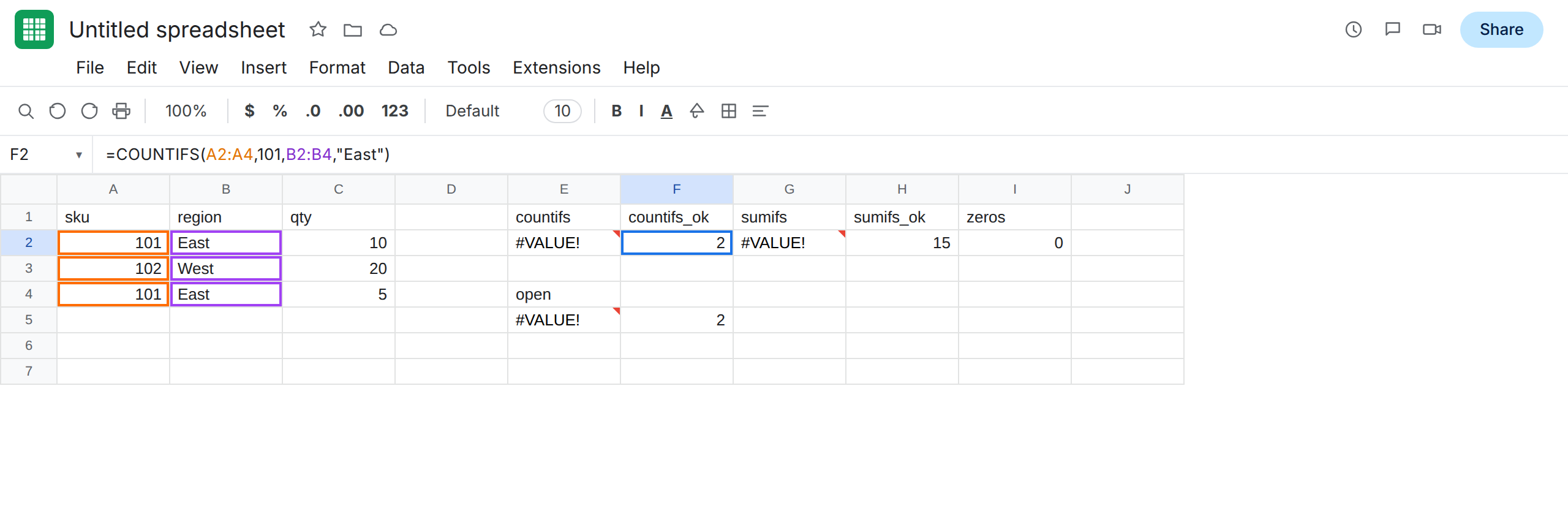Viewport: 1568px width, 527px height.
Task: Decrease decimal places
Action: click(x=313, y=111)
